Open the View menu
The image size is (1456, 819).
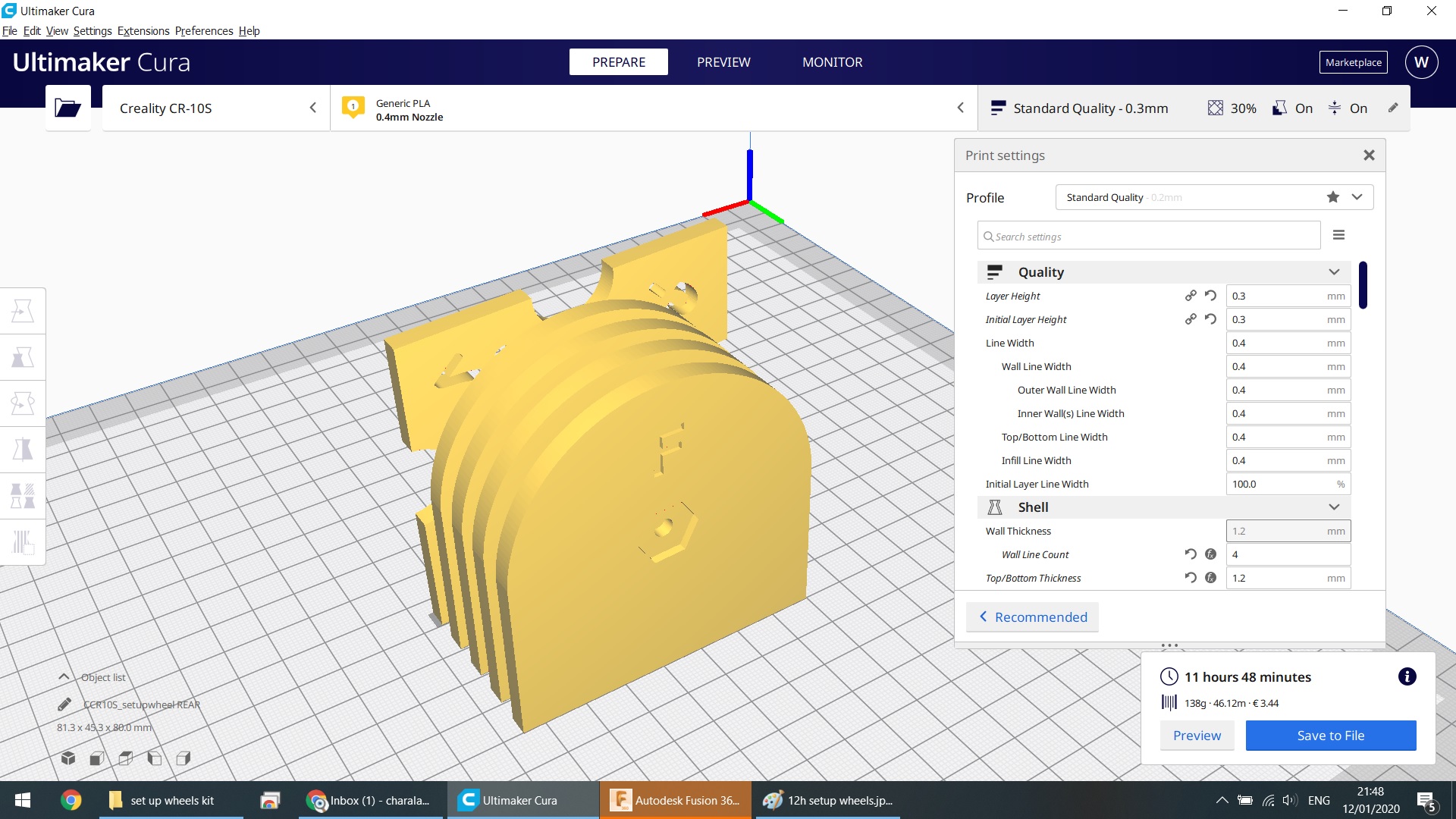(57, 31)
